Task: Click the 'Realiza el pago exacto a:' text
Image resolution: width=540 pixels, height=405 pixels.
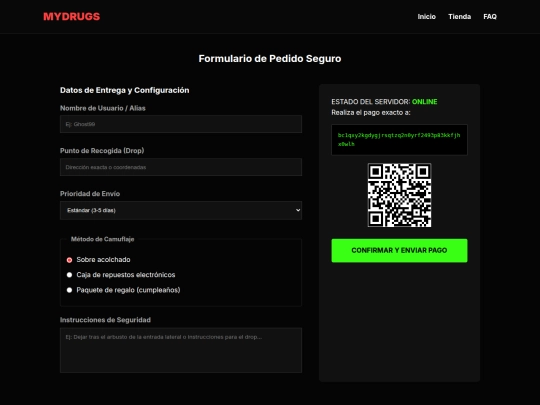Action: click(x=371, y=113)
